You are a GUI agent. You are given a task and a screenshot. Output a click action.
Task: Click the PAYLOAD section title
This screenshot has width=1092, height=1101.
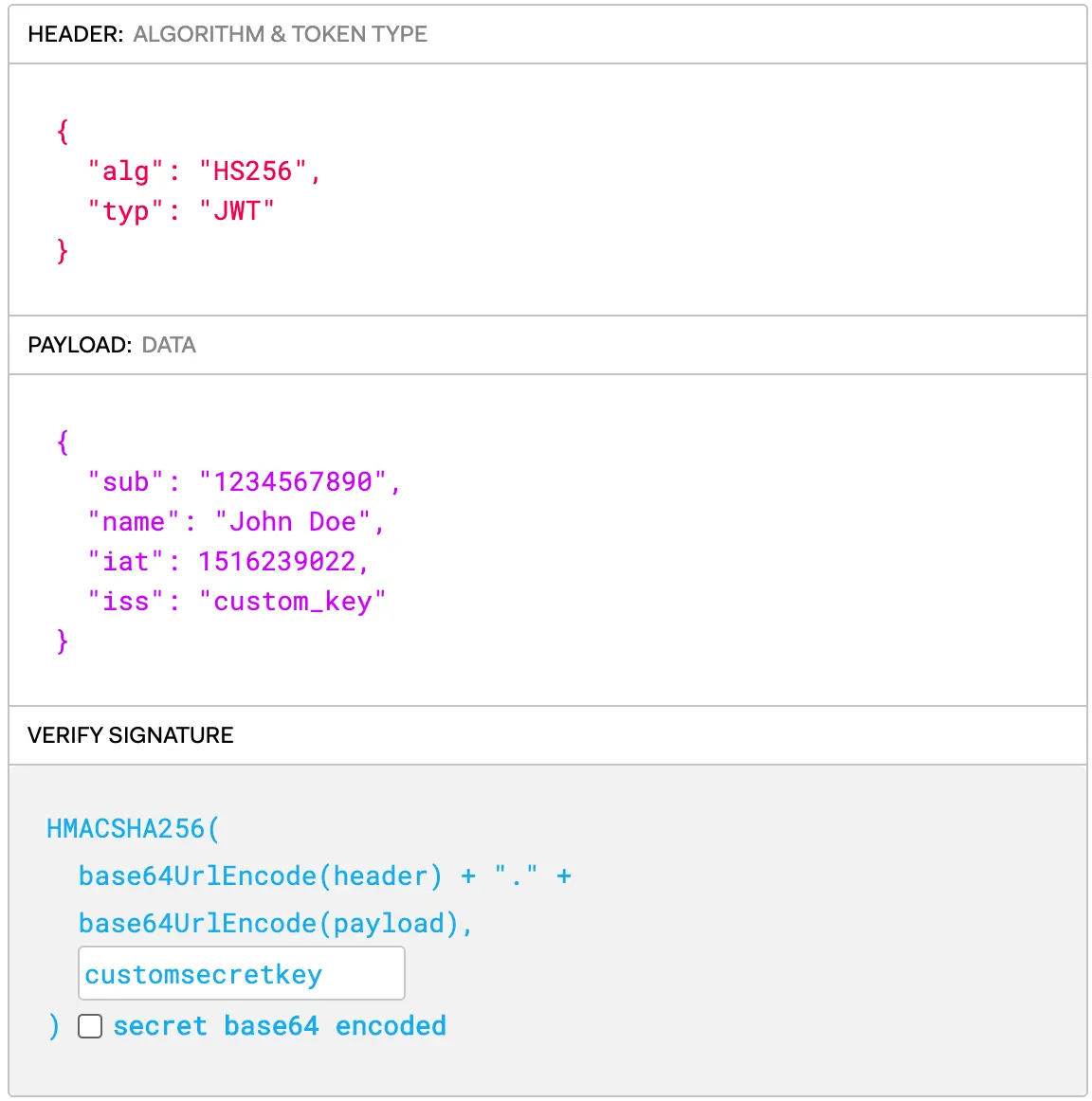[80, 345]
